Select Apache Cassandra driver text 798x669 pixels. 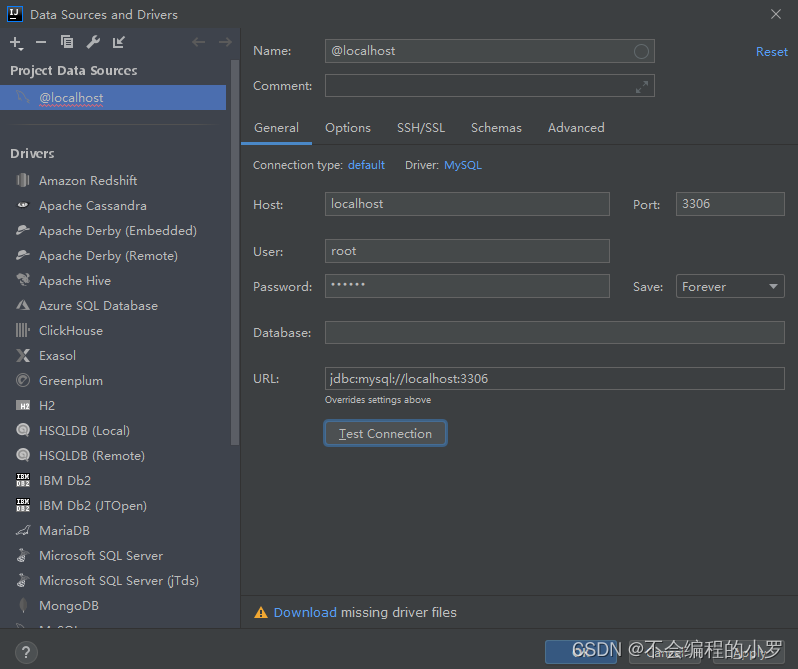(x=93, y=206)
